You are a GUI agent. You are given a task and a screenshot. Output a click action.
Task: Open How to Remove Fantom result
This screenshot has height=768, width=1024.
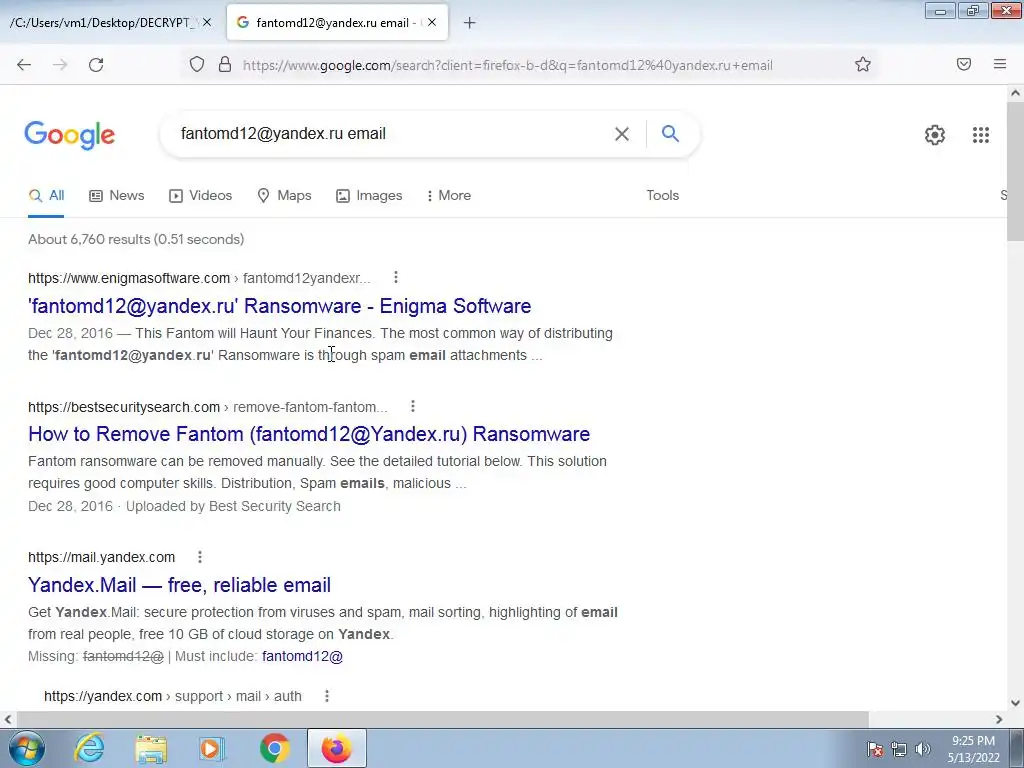309,434
